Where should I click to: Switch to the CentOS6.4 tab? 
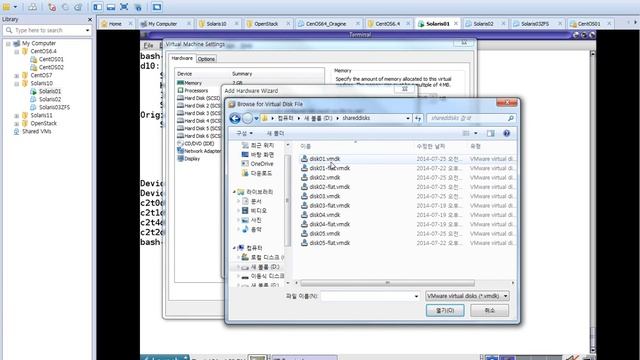tap(387, 24)
